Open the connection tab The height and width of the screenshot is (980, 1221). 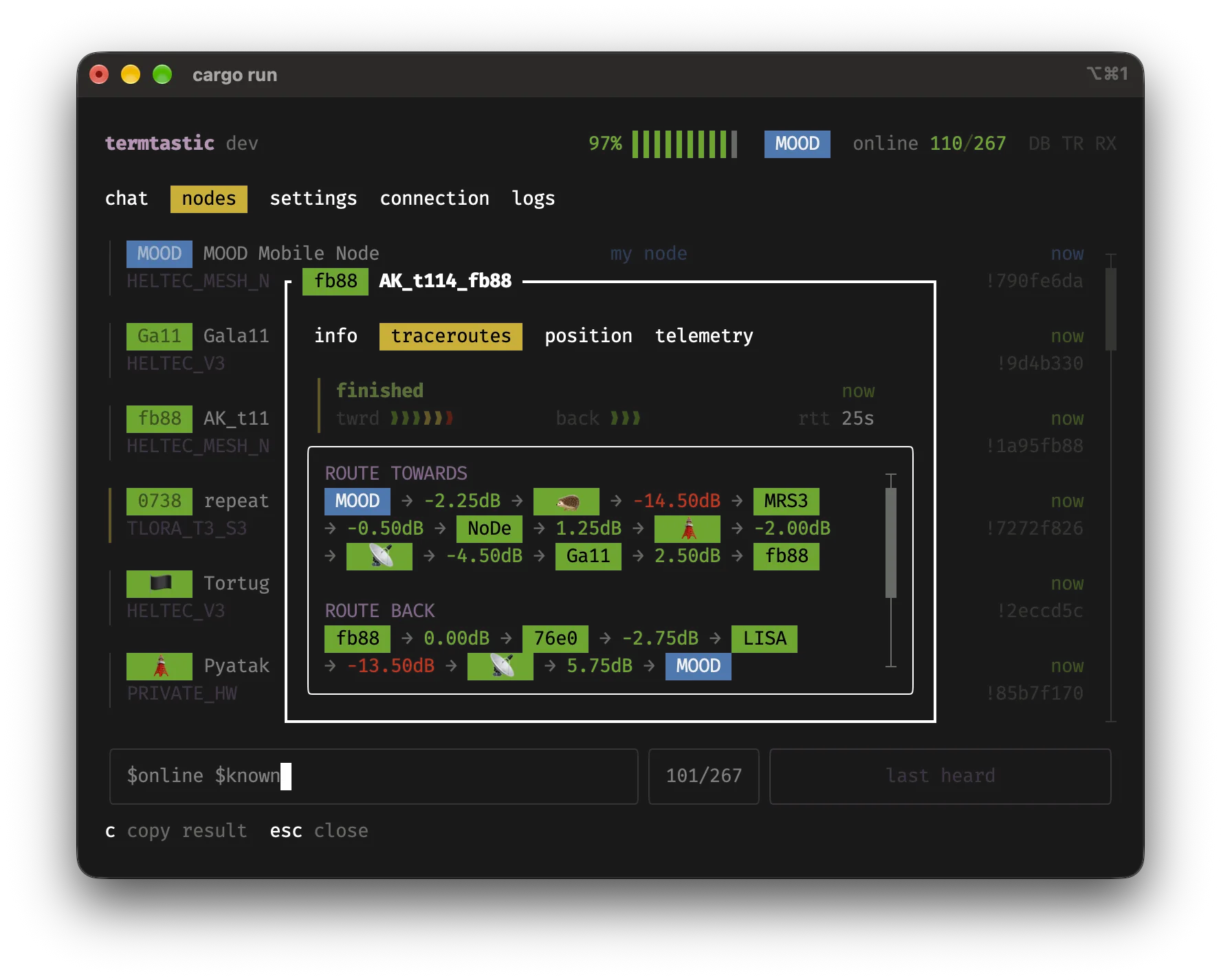(434, 199)
